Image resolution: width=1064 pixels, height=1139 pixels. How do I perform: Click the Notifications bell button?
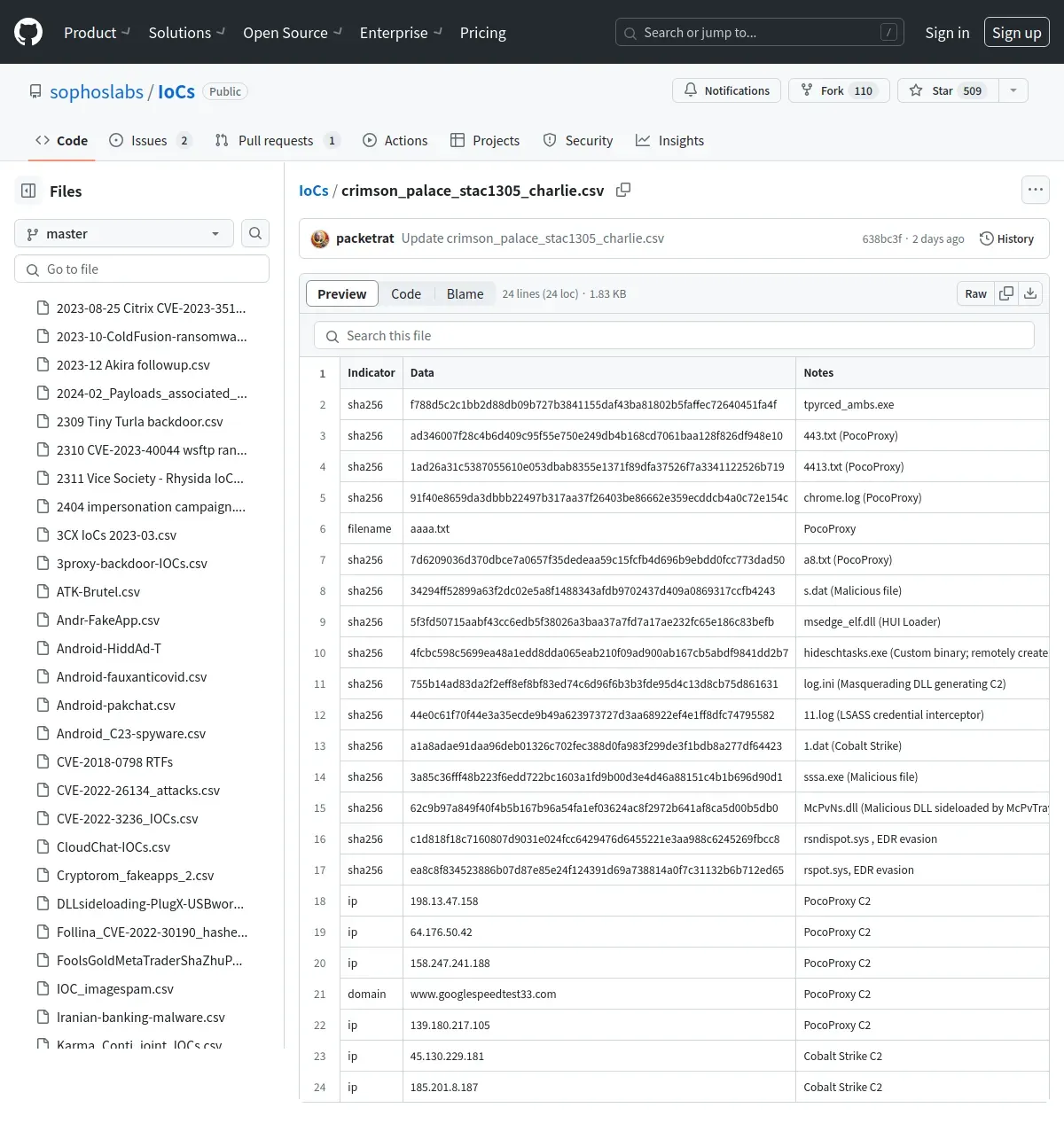[x=727, y=90]
